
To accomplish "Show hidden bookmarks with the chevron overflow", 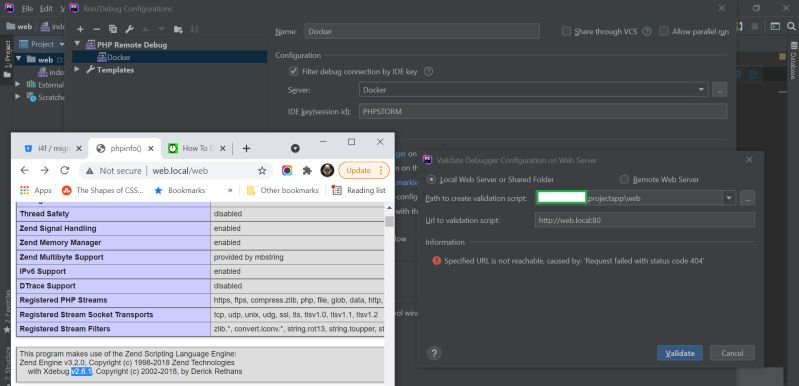I will pyautogui.click(x=230, y=190).
